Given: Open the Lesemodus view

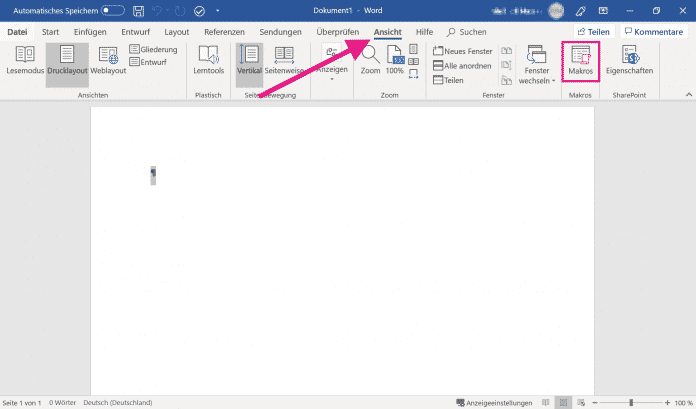Looking at the screenshot, I should [24, 61].
